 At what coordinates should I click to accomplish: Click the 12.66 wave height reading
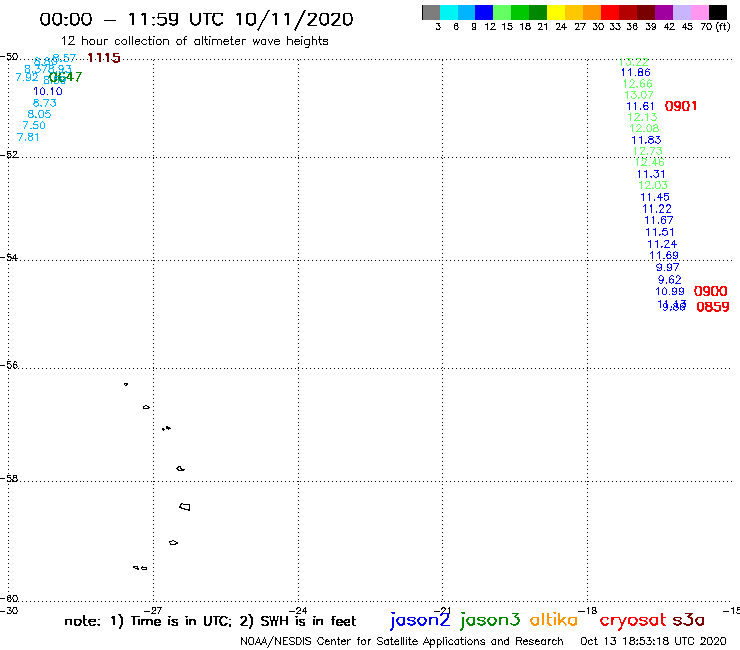coord(638,84)
